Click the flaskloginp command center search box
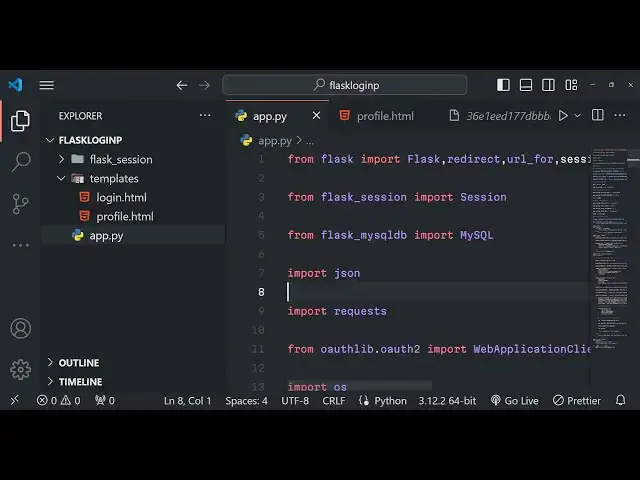 [344, 85]
